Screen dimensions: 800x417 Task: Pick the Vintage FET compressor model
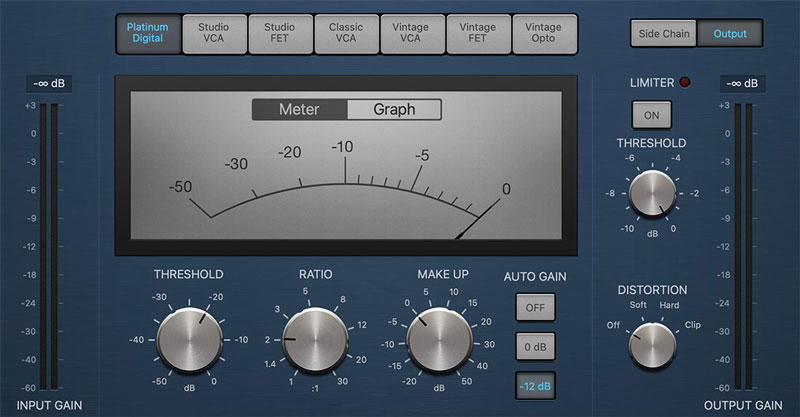477,33
